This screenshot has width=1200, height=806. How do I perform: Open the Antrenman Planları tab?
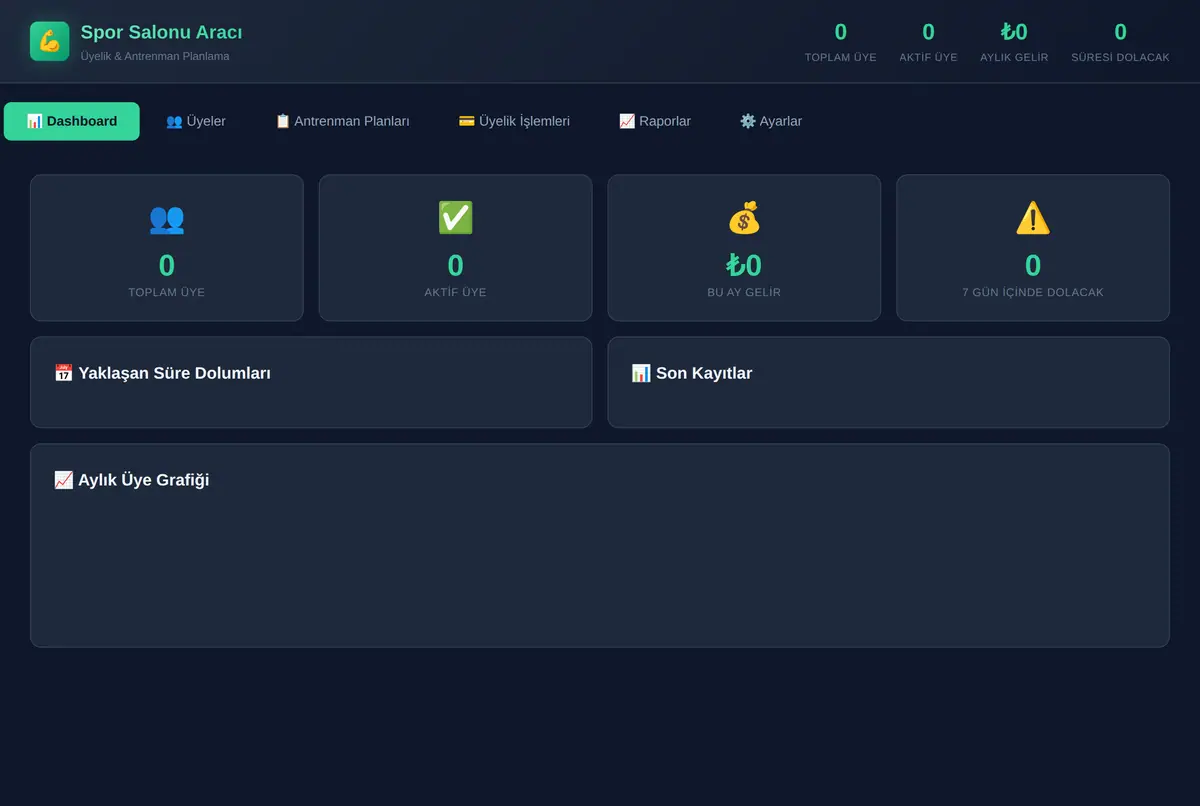342,121
